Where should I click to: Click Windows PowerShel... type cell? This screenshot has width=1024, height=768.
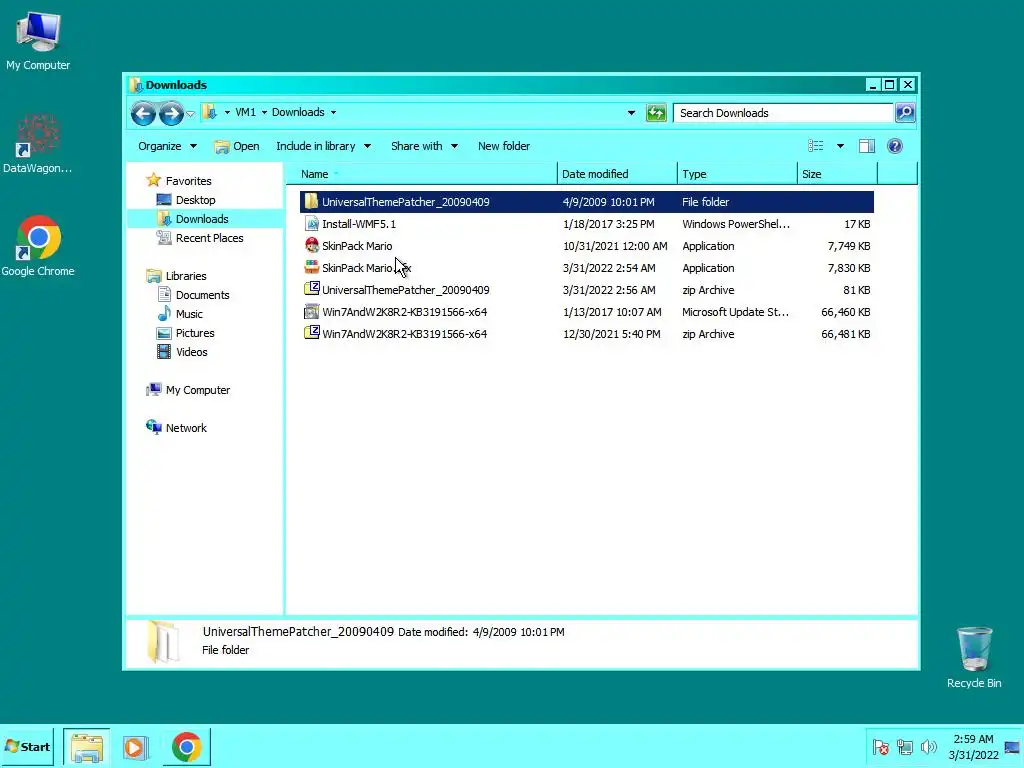click(735, 224)
